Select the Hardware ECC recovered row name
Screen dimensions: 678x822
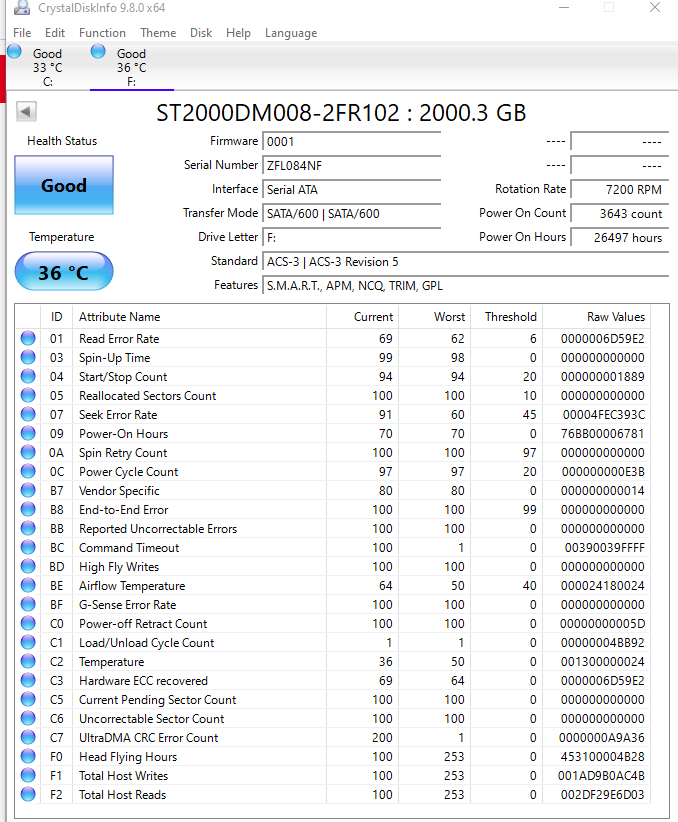pyautogui.click(x=143, y=680)
